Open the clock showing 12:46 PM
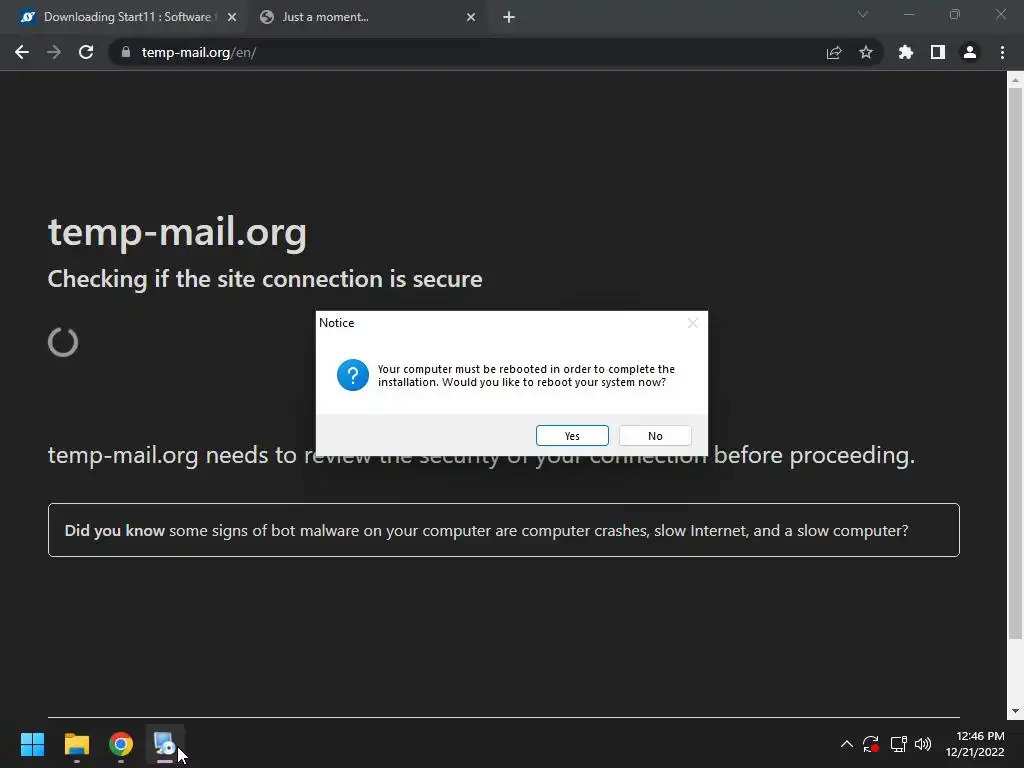Viewport: 1024px width, 768px height. point(975,744)
